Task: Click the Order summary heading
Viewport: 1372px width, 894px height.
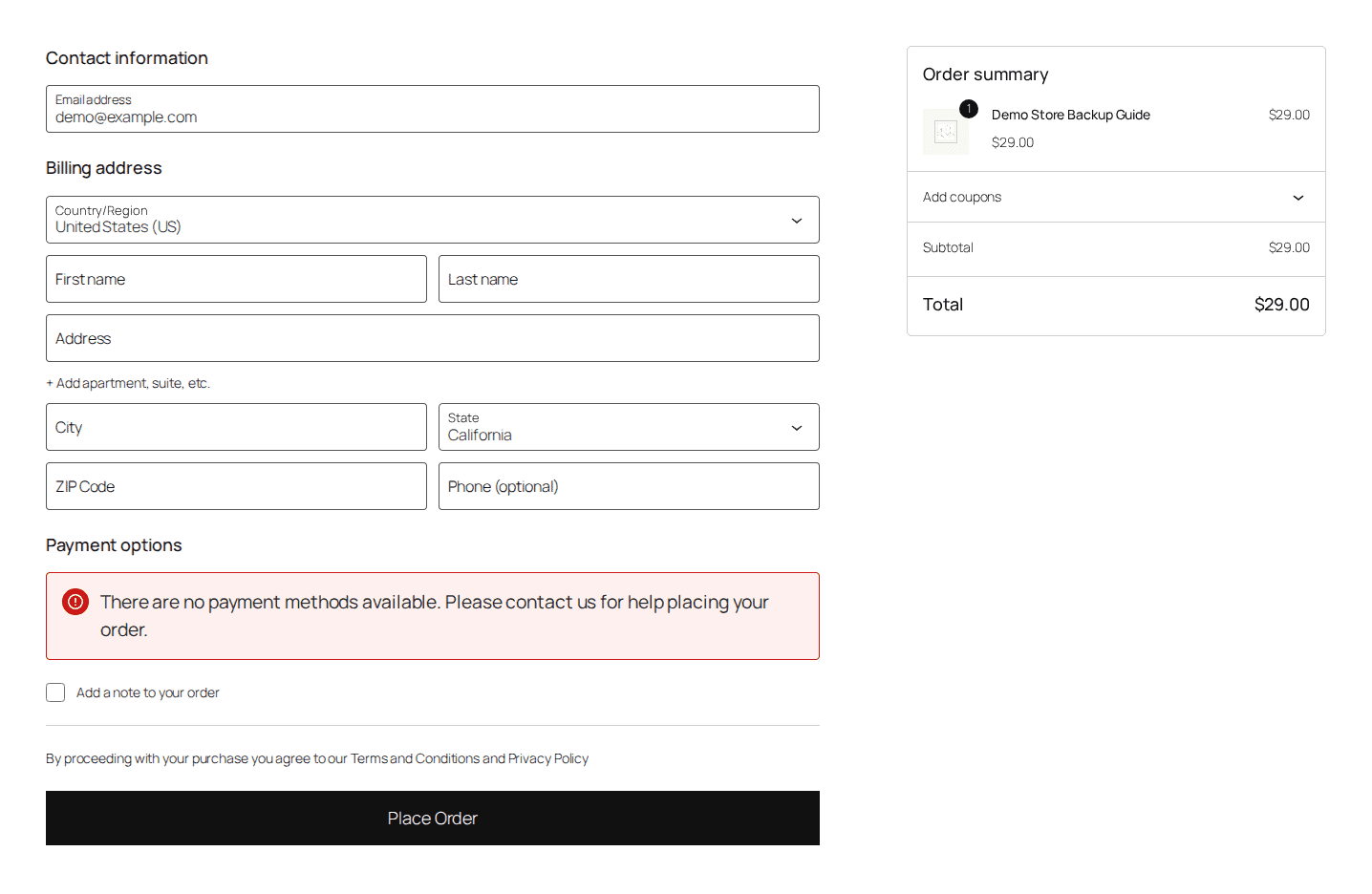Action: [x=986, y=74]
